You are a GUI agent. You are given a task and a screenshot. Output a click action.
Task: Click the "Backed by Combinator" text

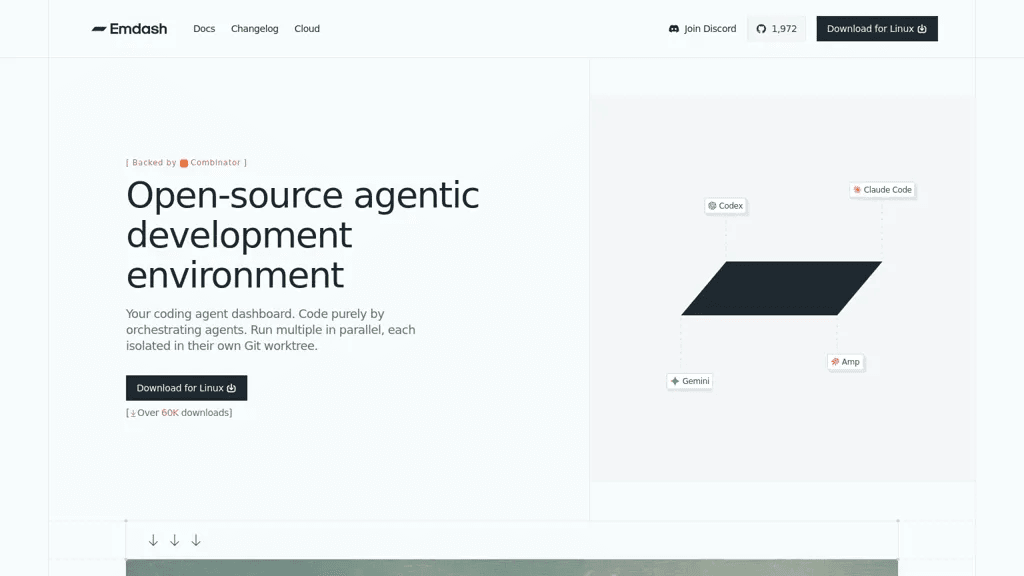pos(187,163)
